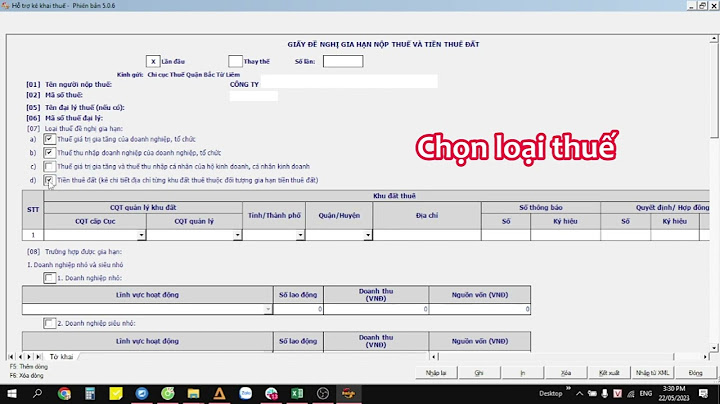The height and width of the screenshot is (404, 720).
Task: Click the 'Mã số thuế' value field
Action: (x=253, y=95)
